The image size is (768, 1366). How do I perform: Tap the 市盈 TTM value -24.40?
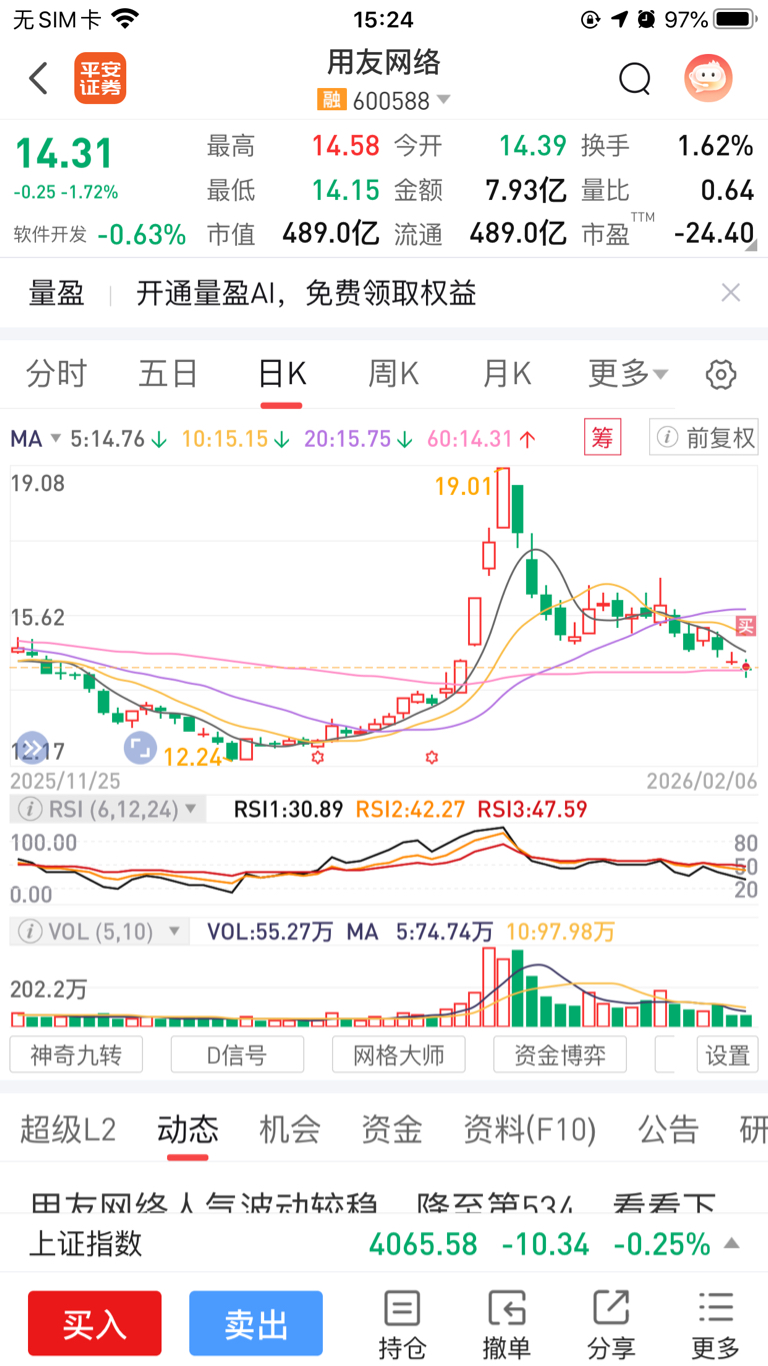(714, 234)
